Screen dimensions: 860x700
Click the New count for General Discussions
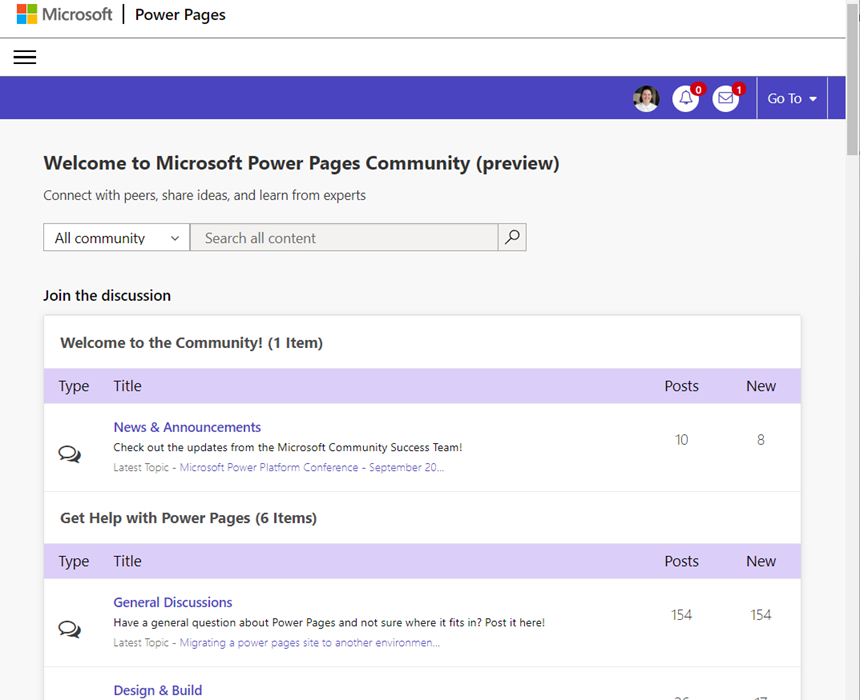tap(761, 615)
